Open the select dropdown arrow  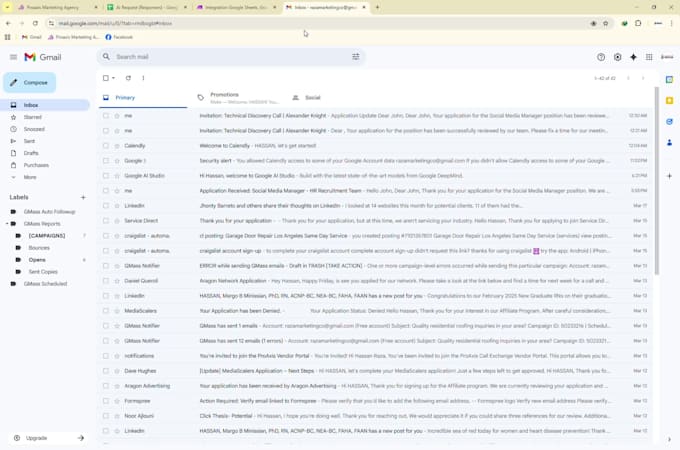tap(114, 78)
